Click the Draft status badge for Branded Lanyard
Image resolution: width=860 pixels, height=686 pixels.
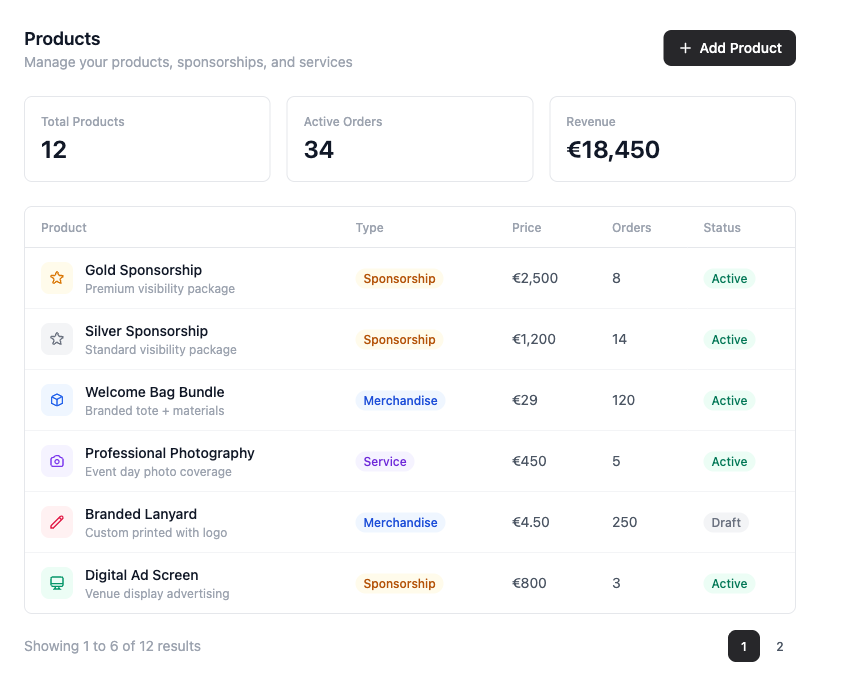click(x=726, y=522)
